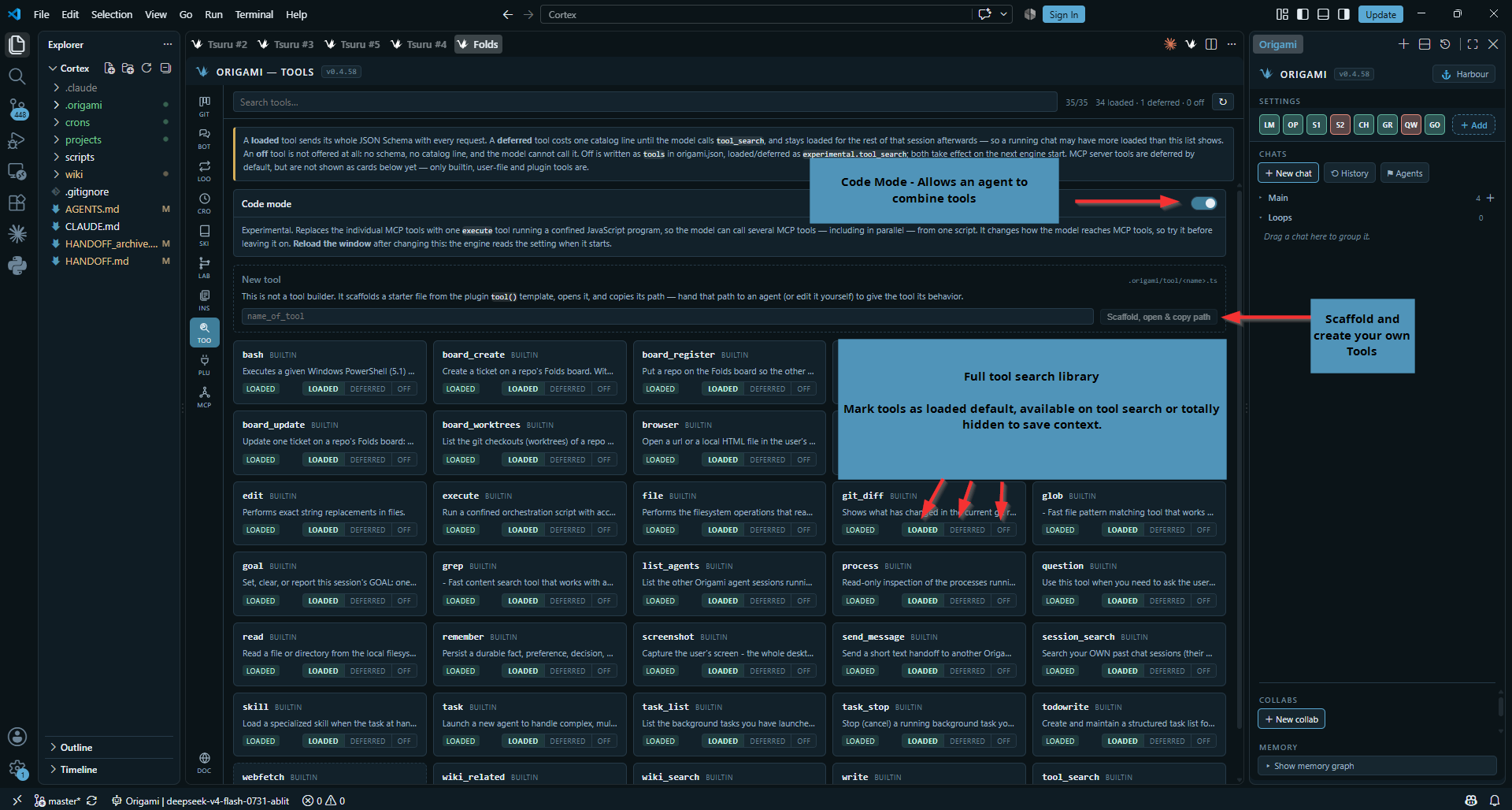Open the MCP network section icon

(x=204, y=396)
